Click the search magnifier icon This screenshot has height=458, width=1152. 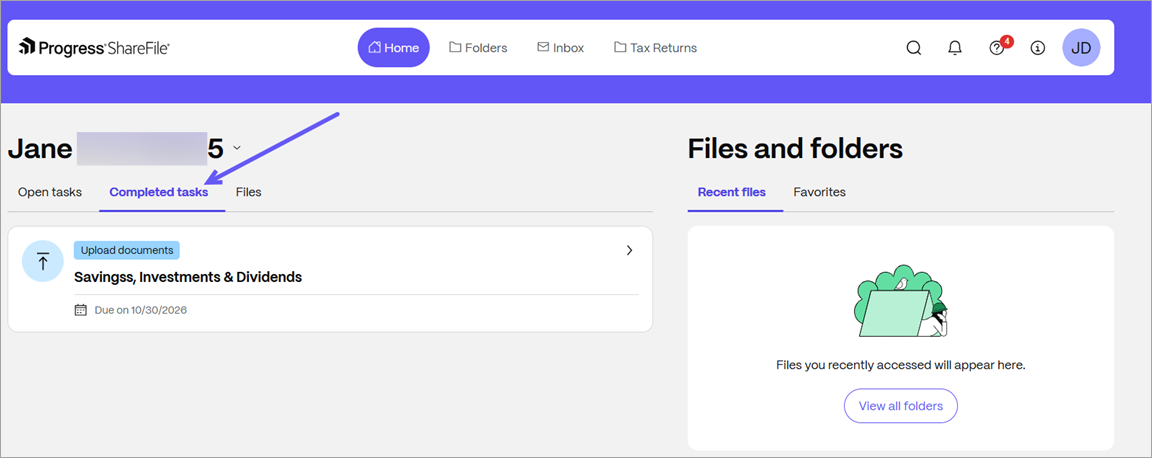click(x=913, y=48)
